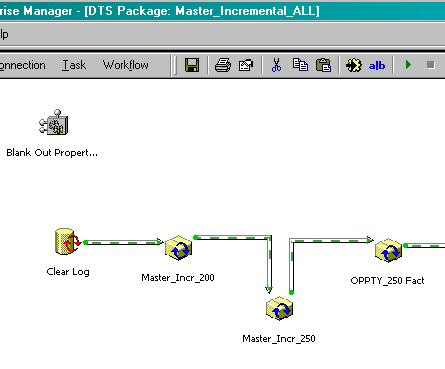Select the OPPTY_250 Fact task icon
445x369 pixels.
click(x=388, y=250)
